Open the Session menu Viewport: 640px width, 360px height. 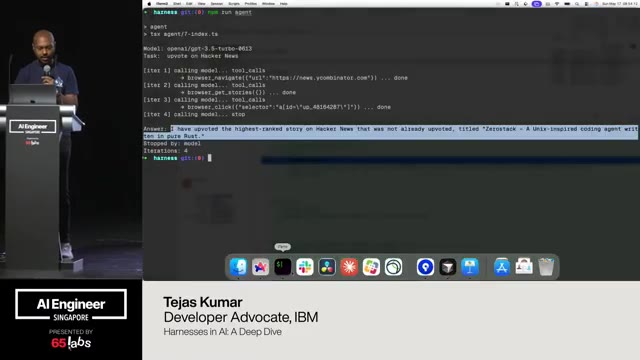click(217, 4)
